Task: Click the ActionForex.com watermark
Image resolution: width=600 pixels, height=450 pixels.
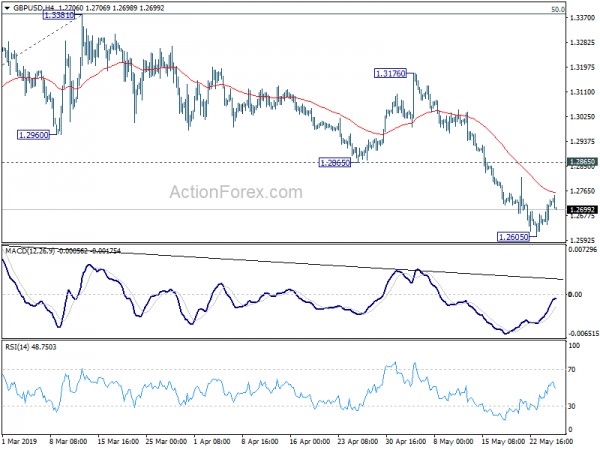Action: click(236, 192)
